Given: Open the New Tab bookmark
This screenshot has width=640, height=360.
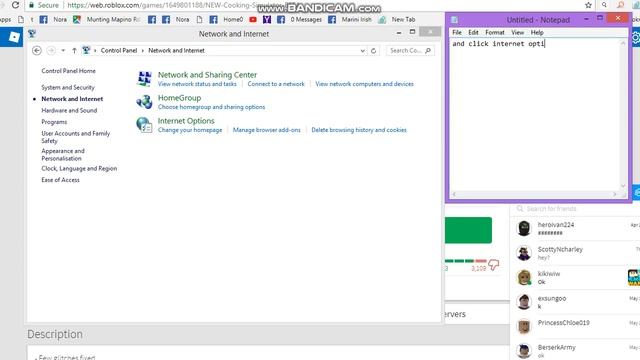Looking at the screenshot, I should tap(397, 20).
